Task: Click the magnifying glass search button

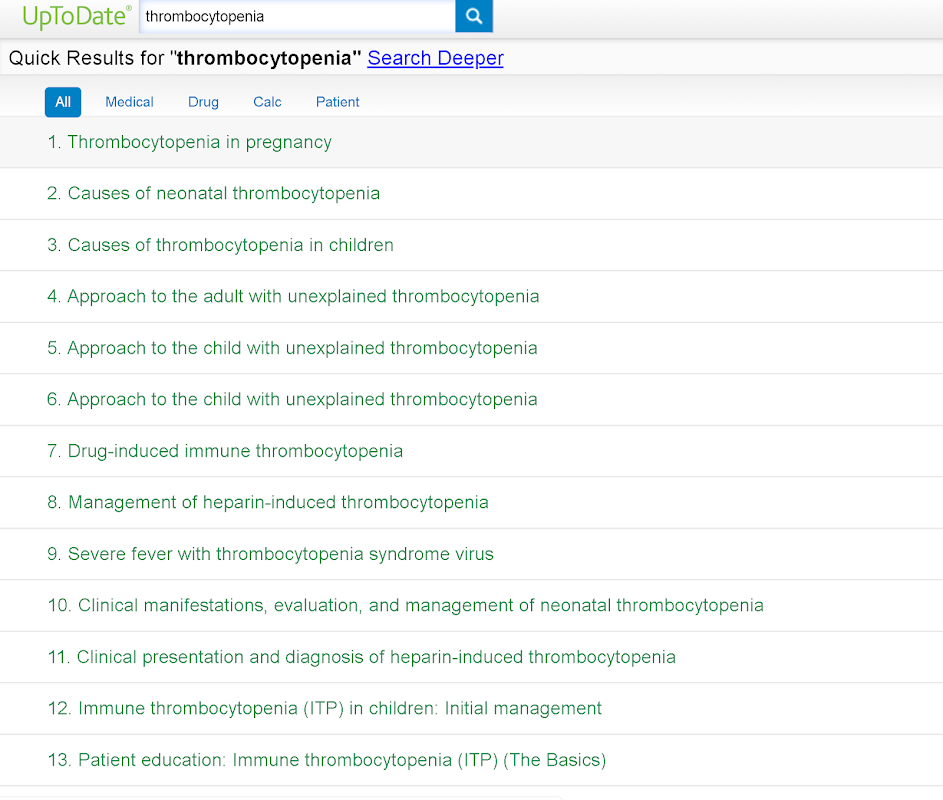Action: coord(474,16)
